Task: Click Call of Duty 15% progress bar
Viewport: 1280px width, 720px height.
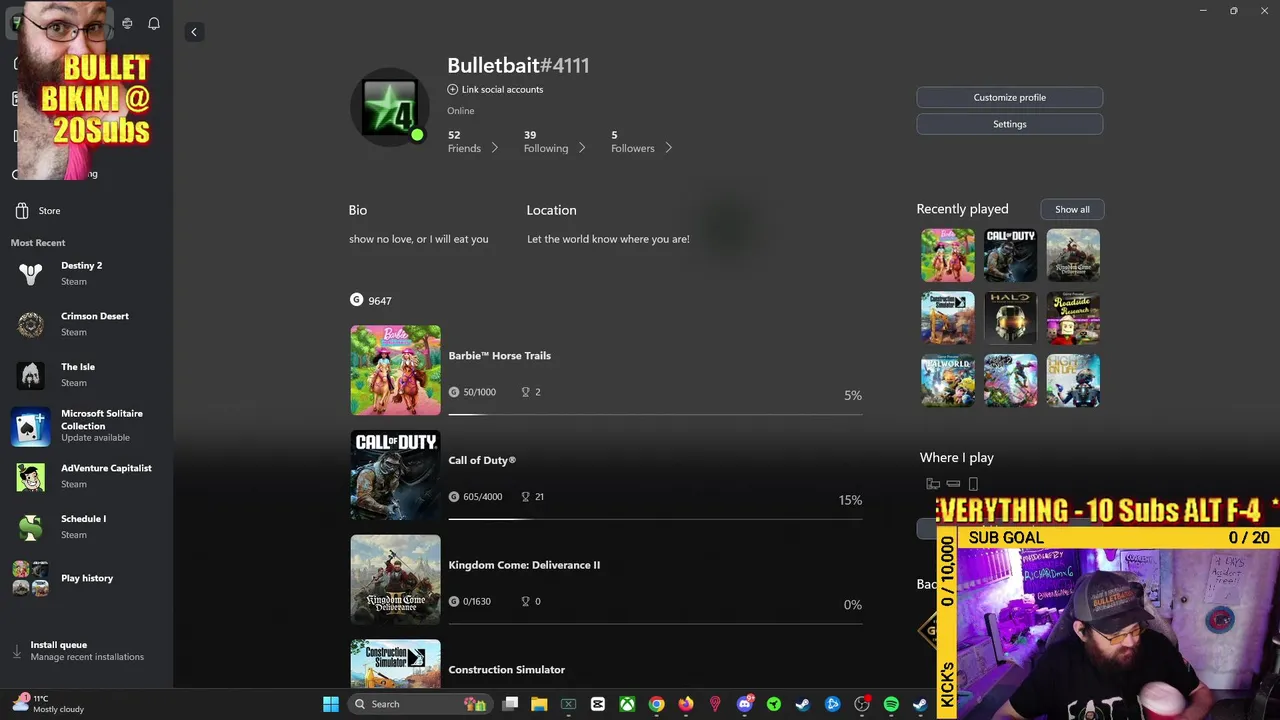Action: click(x=655, y=519)
